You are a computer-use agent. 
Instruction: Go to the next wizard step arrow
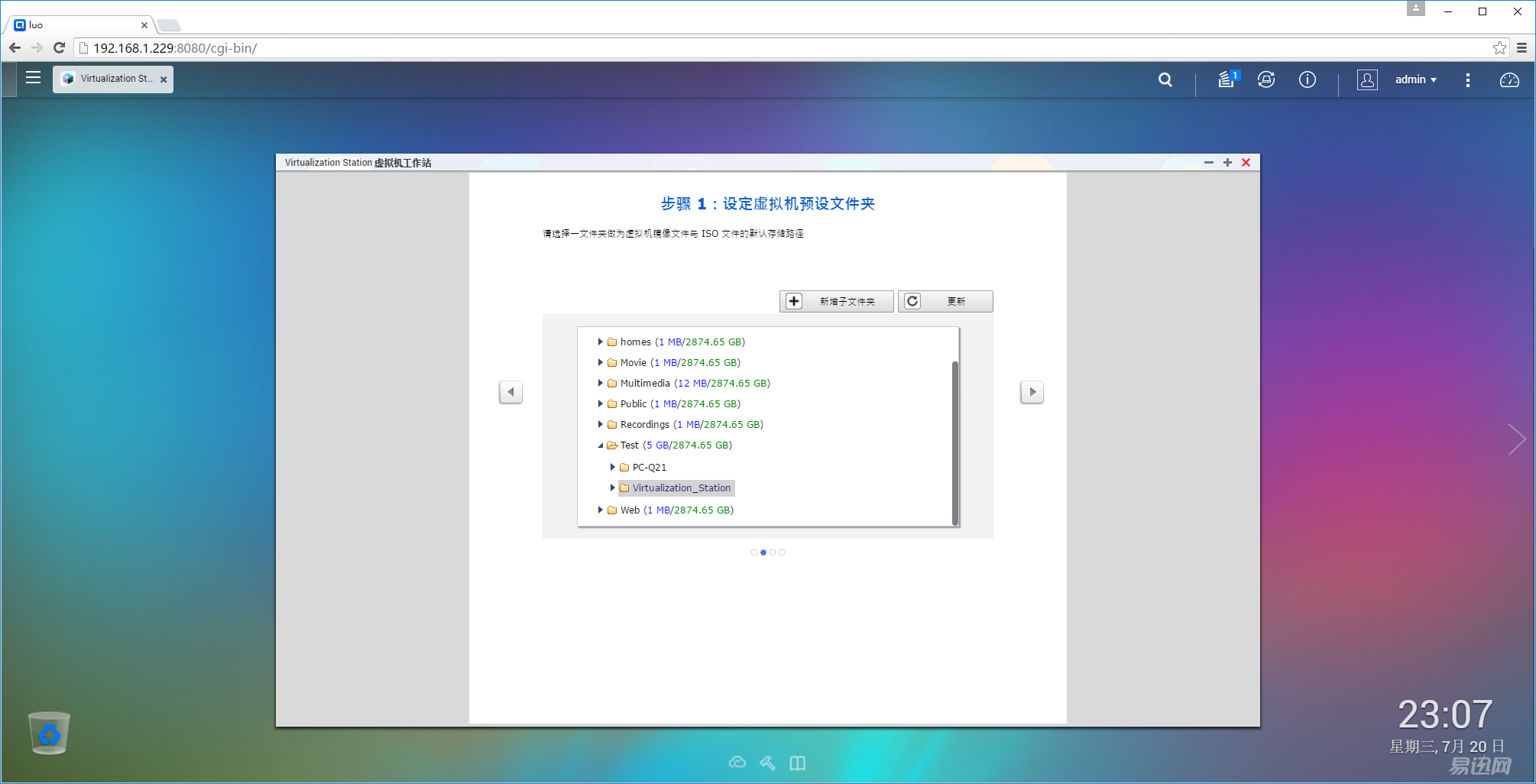(1032, 392)
